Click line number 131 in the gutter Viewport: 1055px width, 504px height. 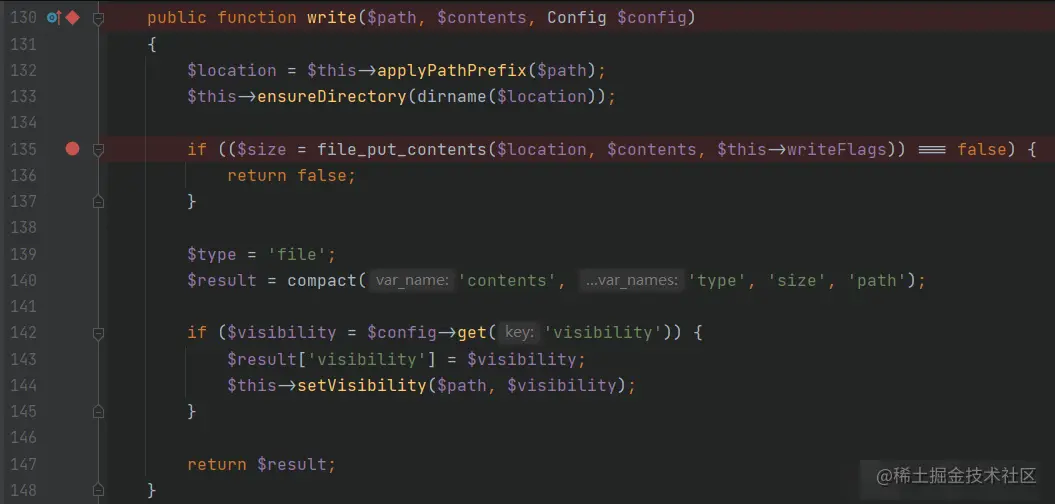(x=24, y=44)
